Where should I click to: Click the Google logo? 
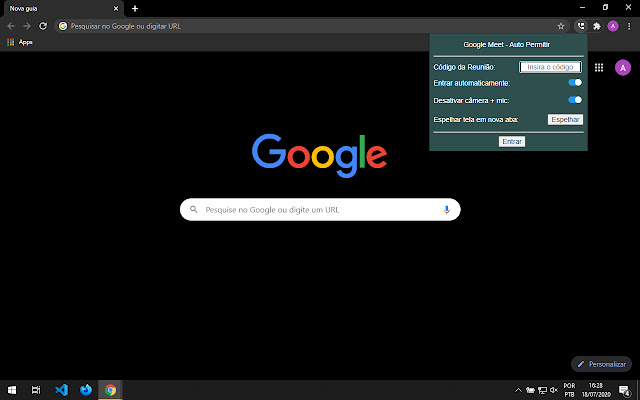pyautogui.click(x=320, y=155)
